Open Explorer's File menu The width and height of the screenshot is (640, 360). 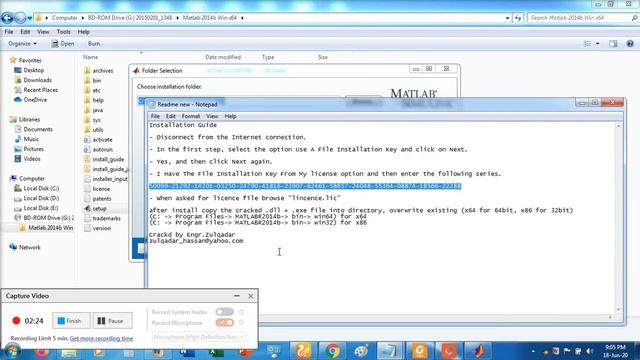(9, 32)
